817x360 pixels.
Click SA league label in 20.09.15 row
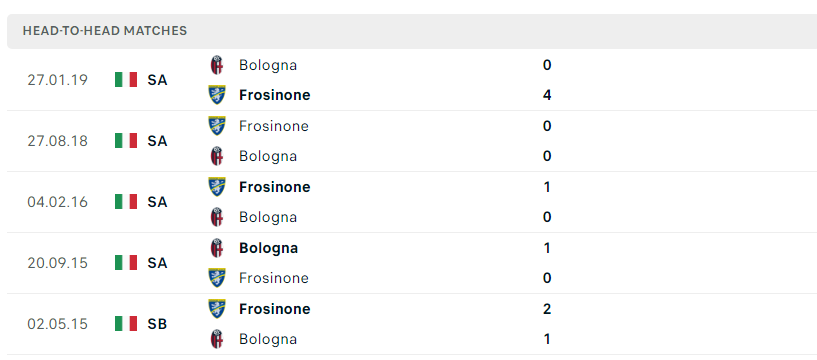pyautogui.click(x=157, y=263)
